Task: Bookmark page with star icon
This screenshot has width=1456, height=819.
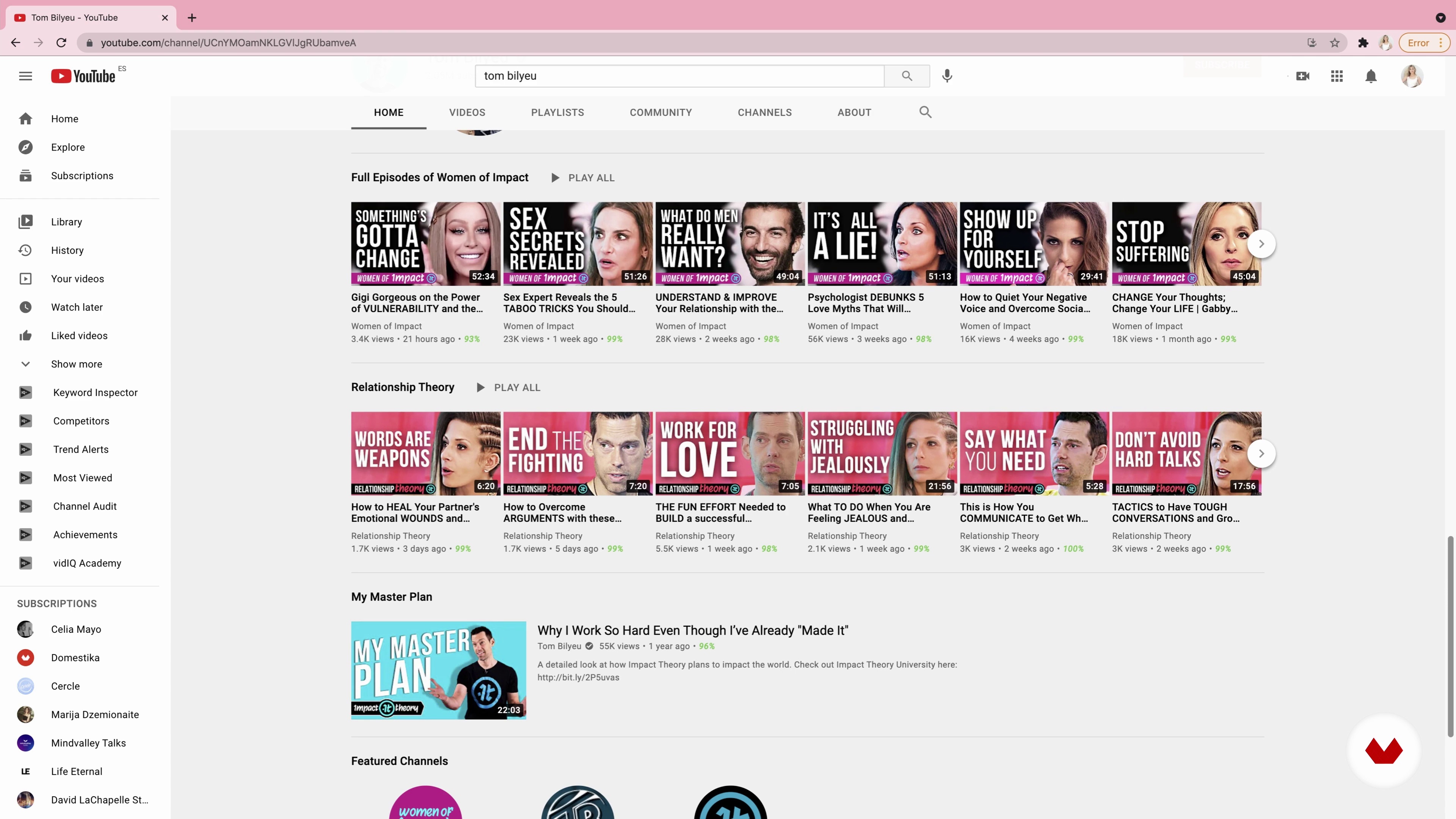Action: [1335, 43]
